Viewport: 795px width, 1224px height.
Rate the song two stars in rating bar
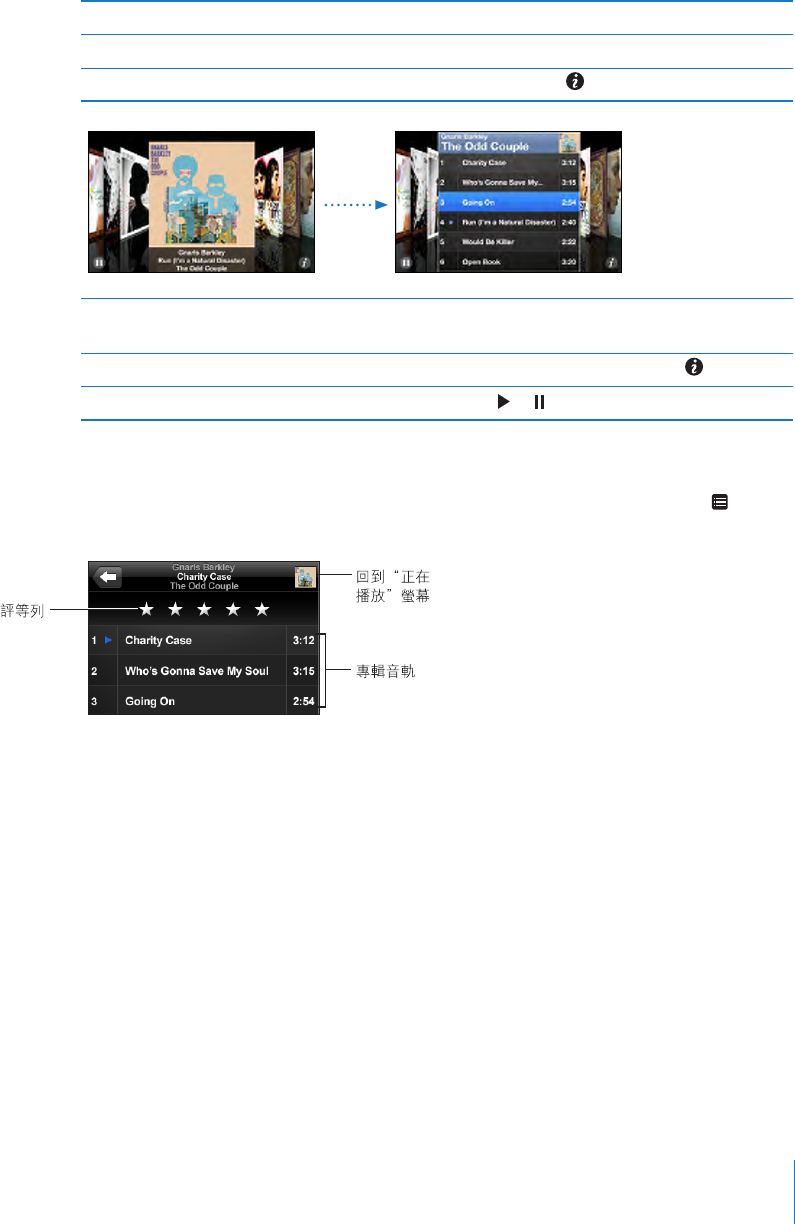pyautogui.click(x=175, y=608)
